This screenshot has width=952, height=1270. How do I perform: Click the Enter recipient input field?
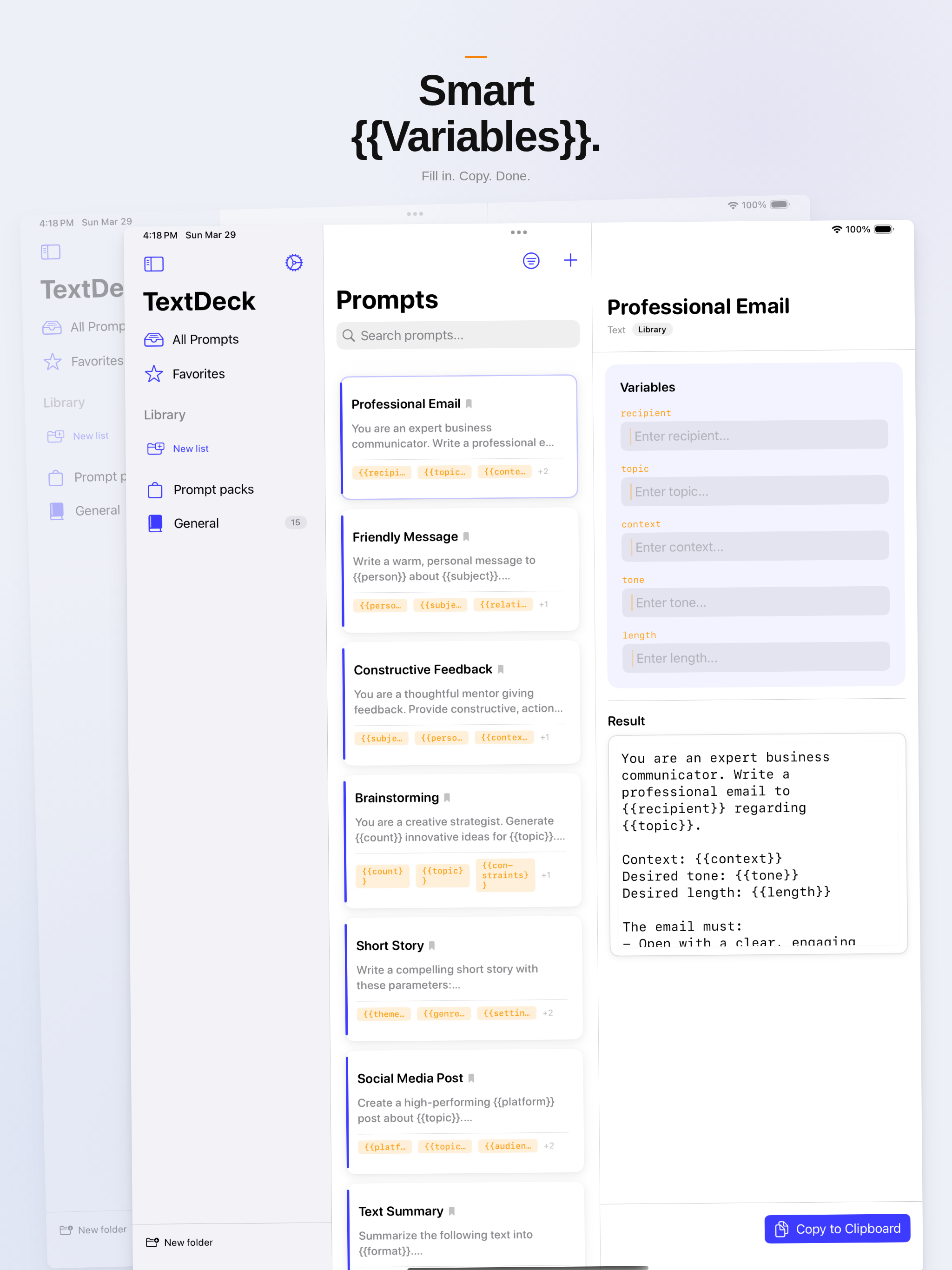pos(754,435)
